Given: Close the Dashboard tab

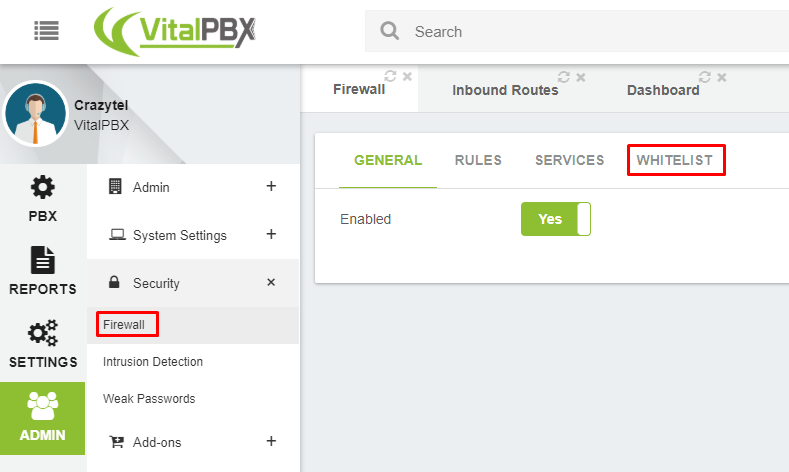Looking at the screenshot, I should 722,77.
